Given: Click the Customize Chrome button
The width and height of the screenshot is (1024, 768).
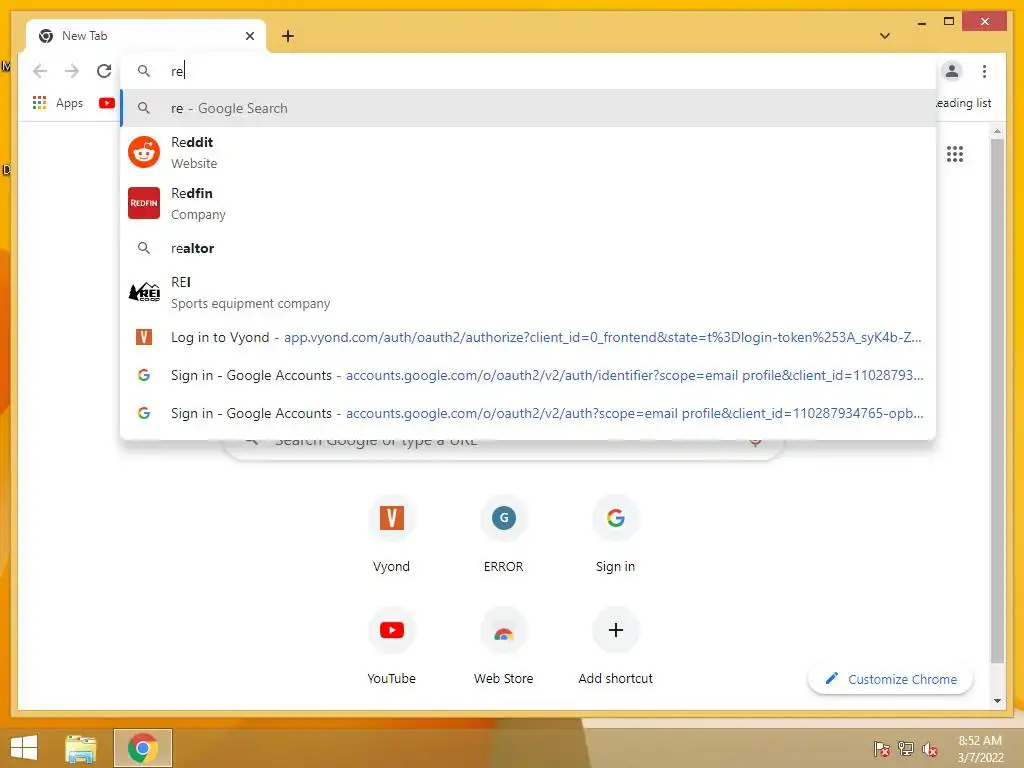Looking at the screenshot, I should [890, 679].
